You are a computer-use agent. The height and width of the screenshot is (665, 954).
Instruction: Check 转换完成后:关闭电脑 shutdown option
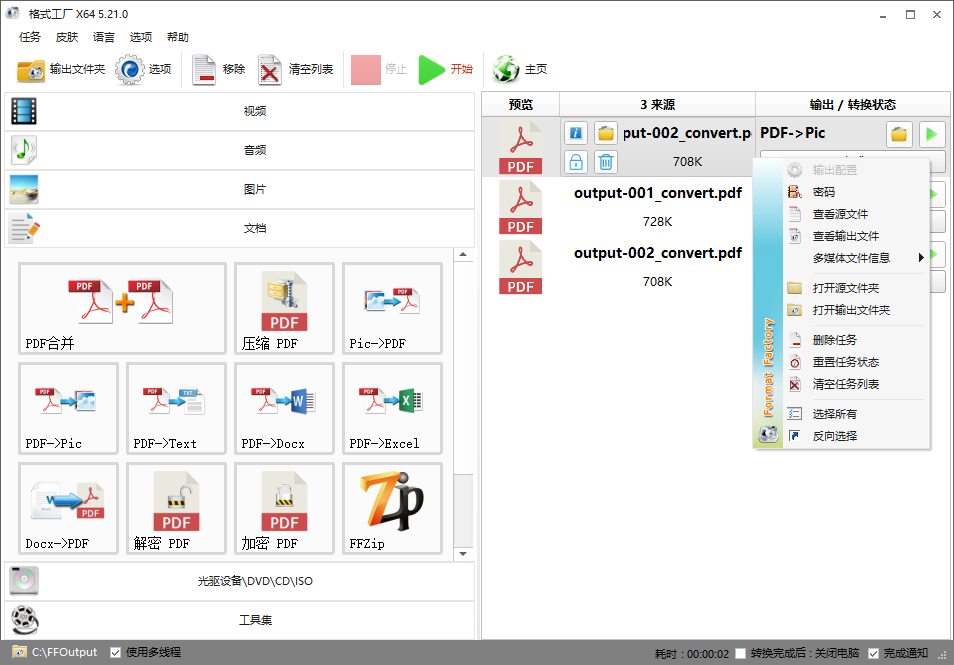738,652
